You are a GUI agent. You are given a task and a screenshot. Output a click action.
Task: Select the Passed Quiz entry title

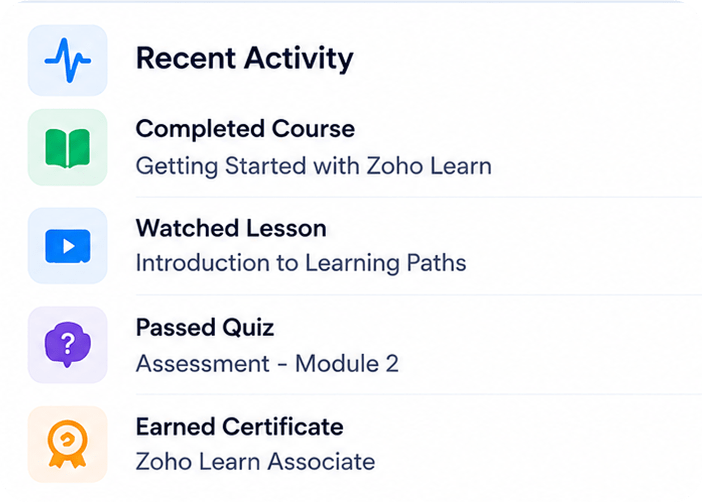(205, 328)
